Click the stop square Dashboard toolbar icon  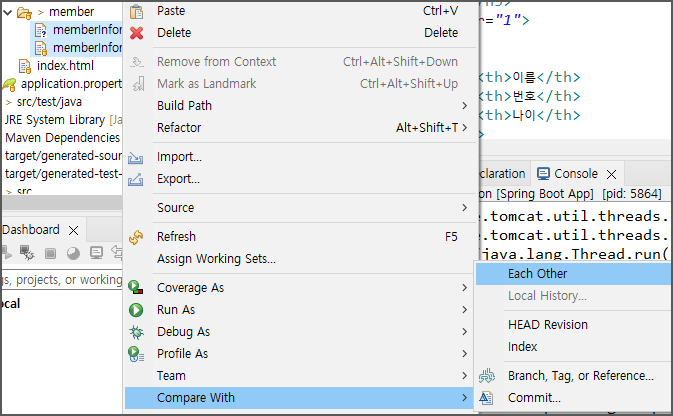[x=50, y=254]
